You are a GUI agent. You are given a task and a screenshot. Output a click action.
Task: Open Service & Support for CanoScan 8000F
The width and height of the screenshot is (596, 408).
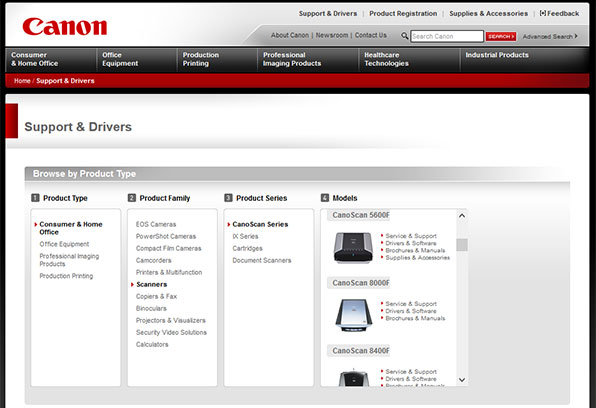[411, 304]
